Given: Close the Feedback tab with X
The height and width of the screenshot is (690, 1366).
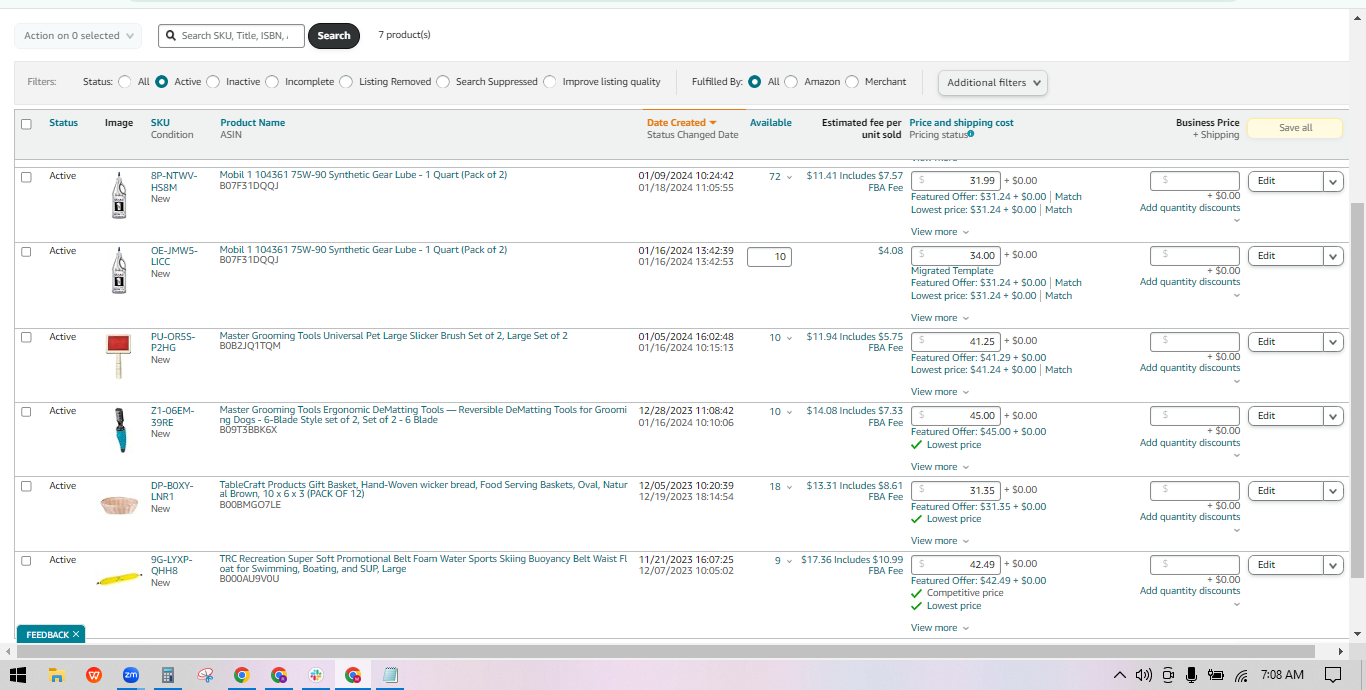Looking at the screenshot, I should 76,634.
